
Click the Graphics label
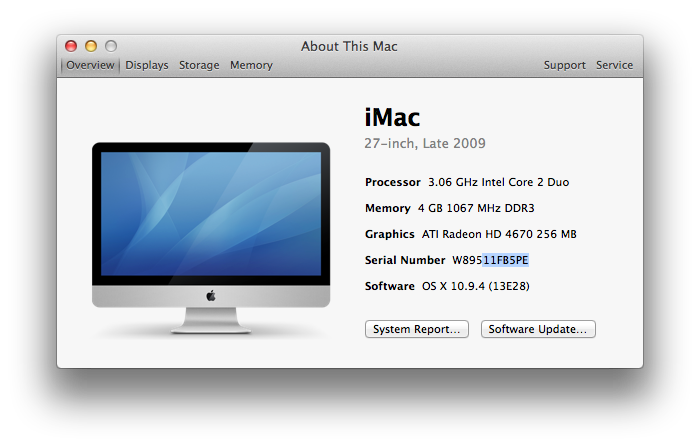[x=390, y=234]
